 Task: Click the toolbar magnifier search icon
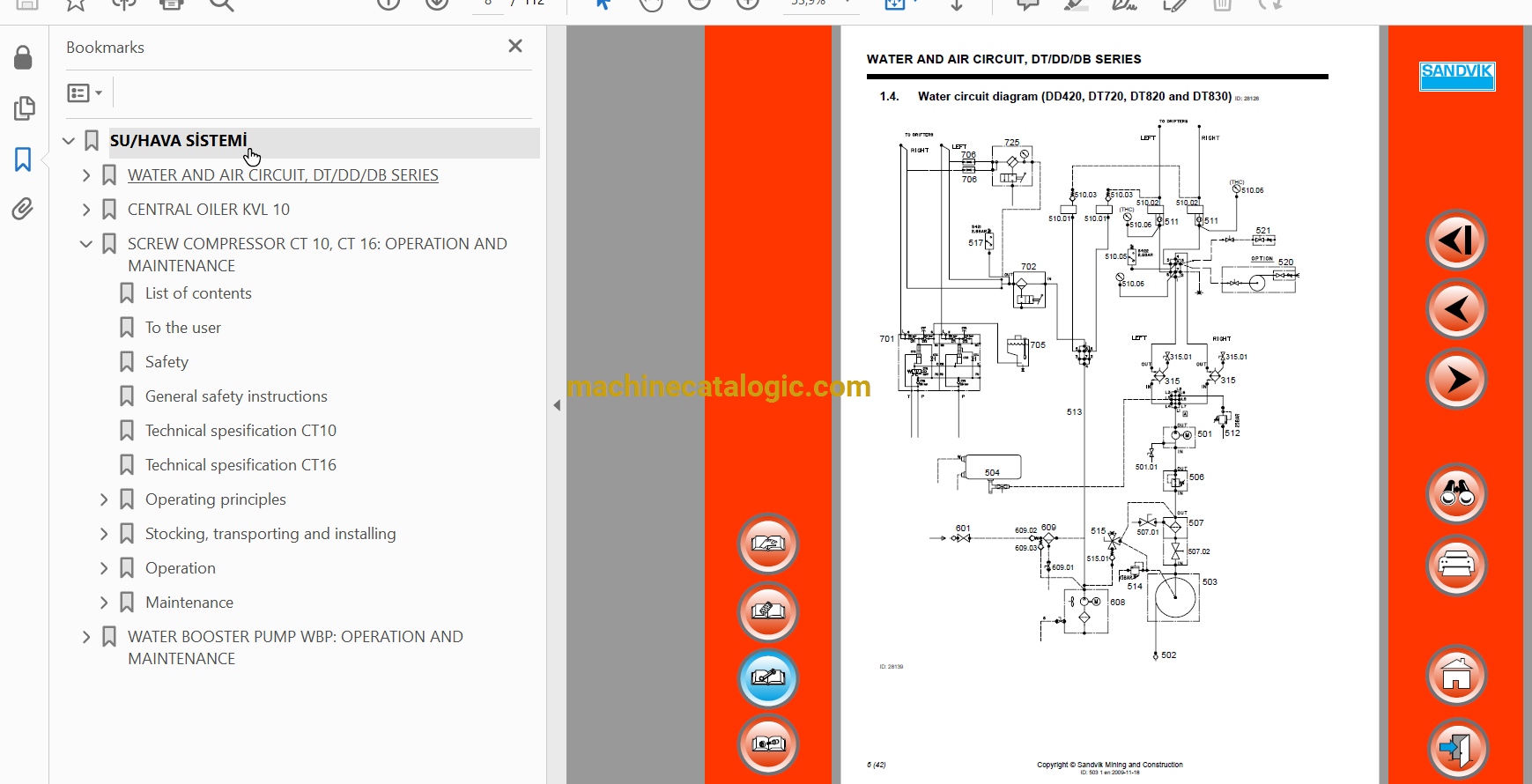[x=221, y=4]
